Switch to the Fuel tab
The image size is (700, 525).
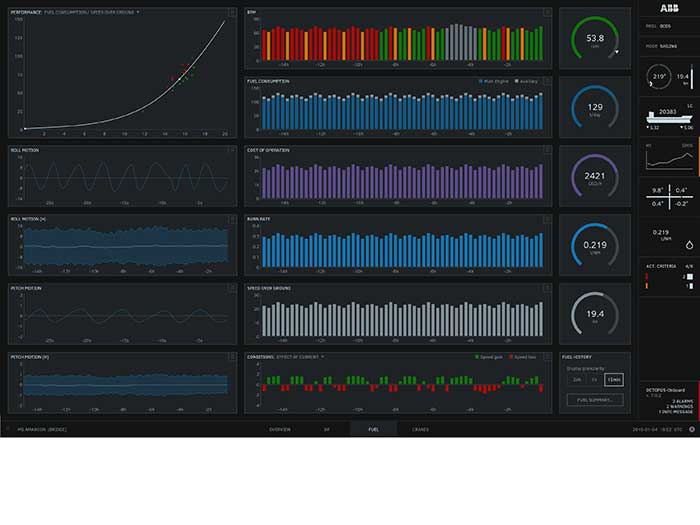(x=374, y=429)
